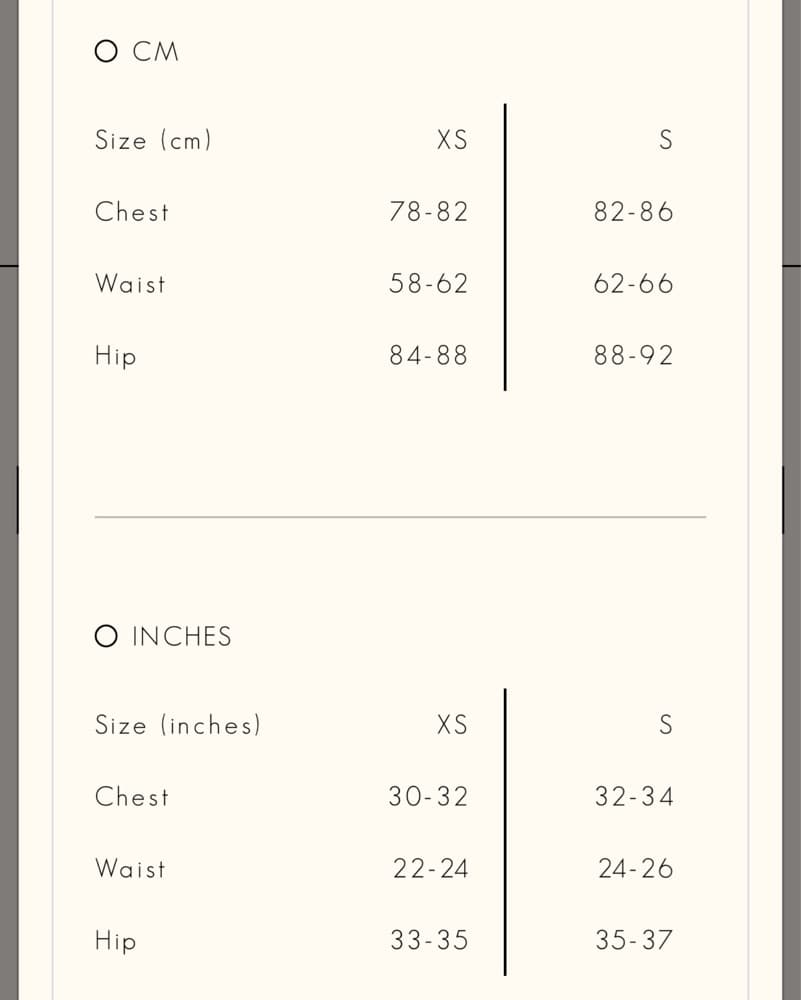Click the CM unit label
The width and height of the screenshot is (801, 1000).
click(156, 52)
